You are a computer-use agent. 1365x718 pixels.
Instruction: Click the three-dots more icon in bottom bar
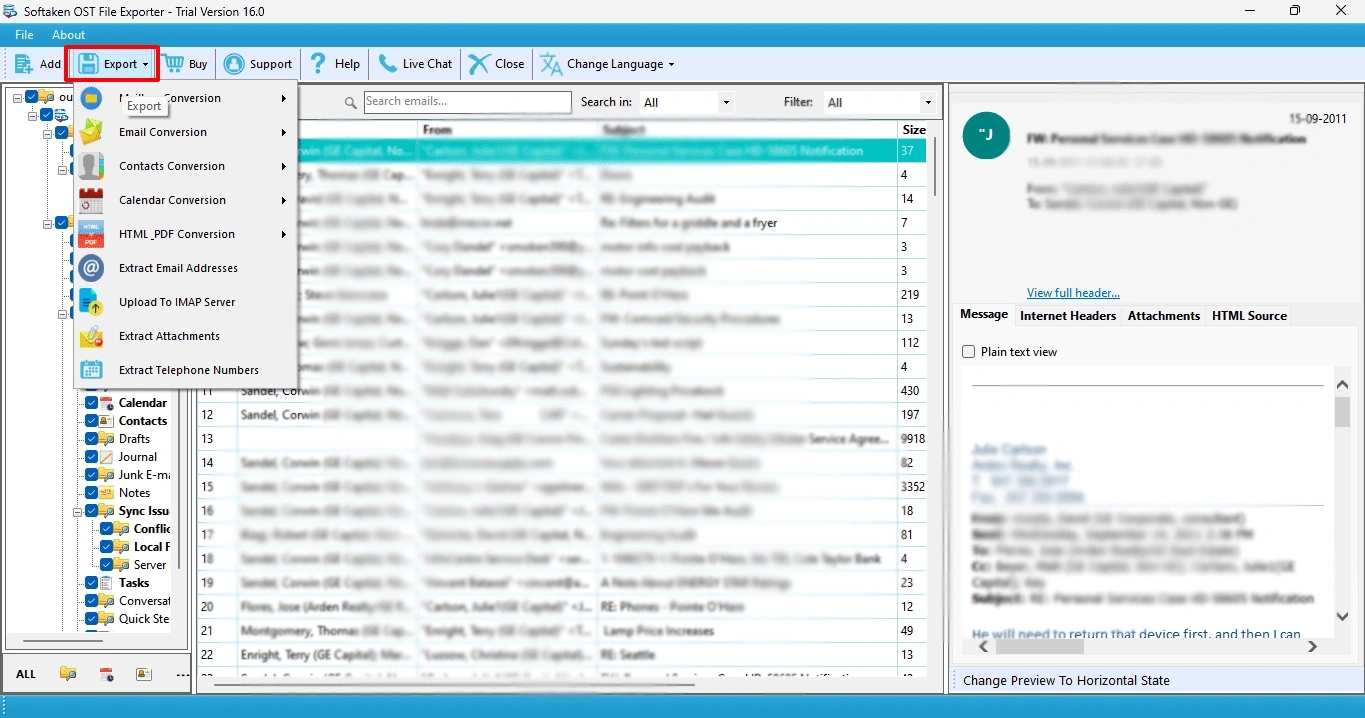(x=182, y=675)
